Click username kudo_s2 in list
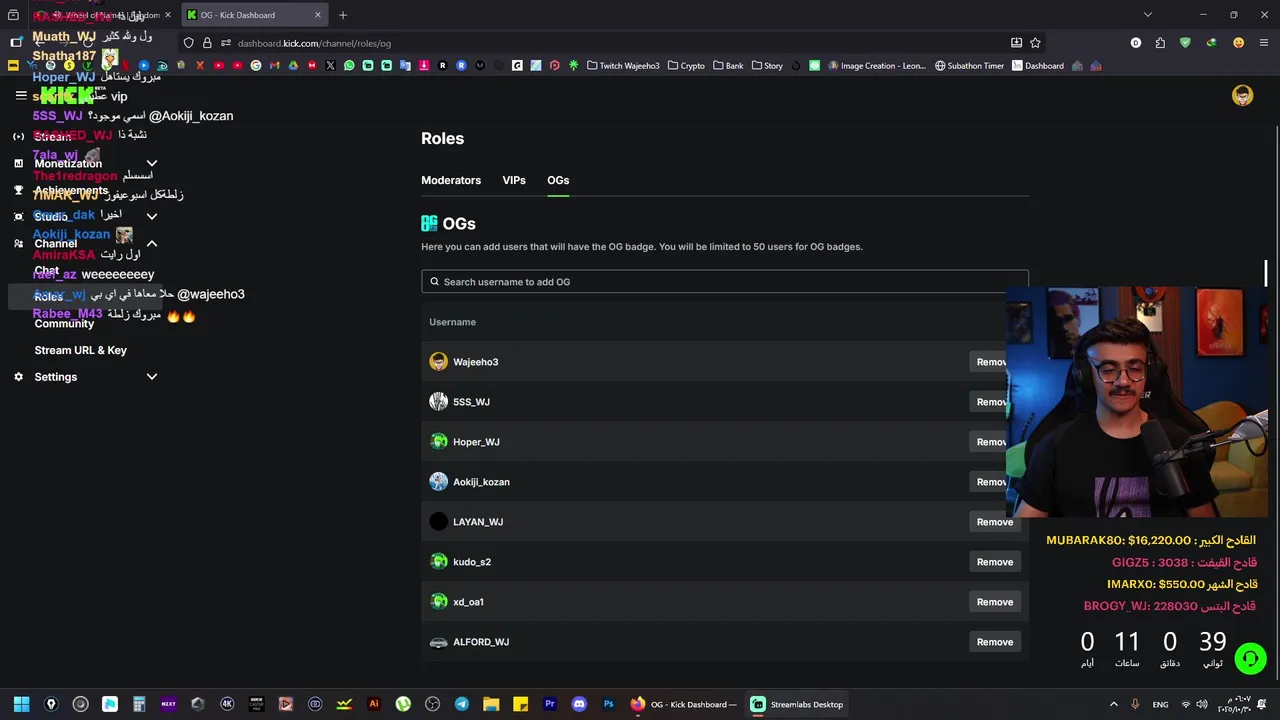Screen dimensions: 1280x720 472,562
